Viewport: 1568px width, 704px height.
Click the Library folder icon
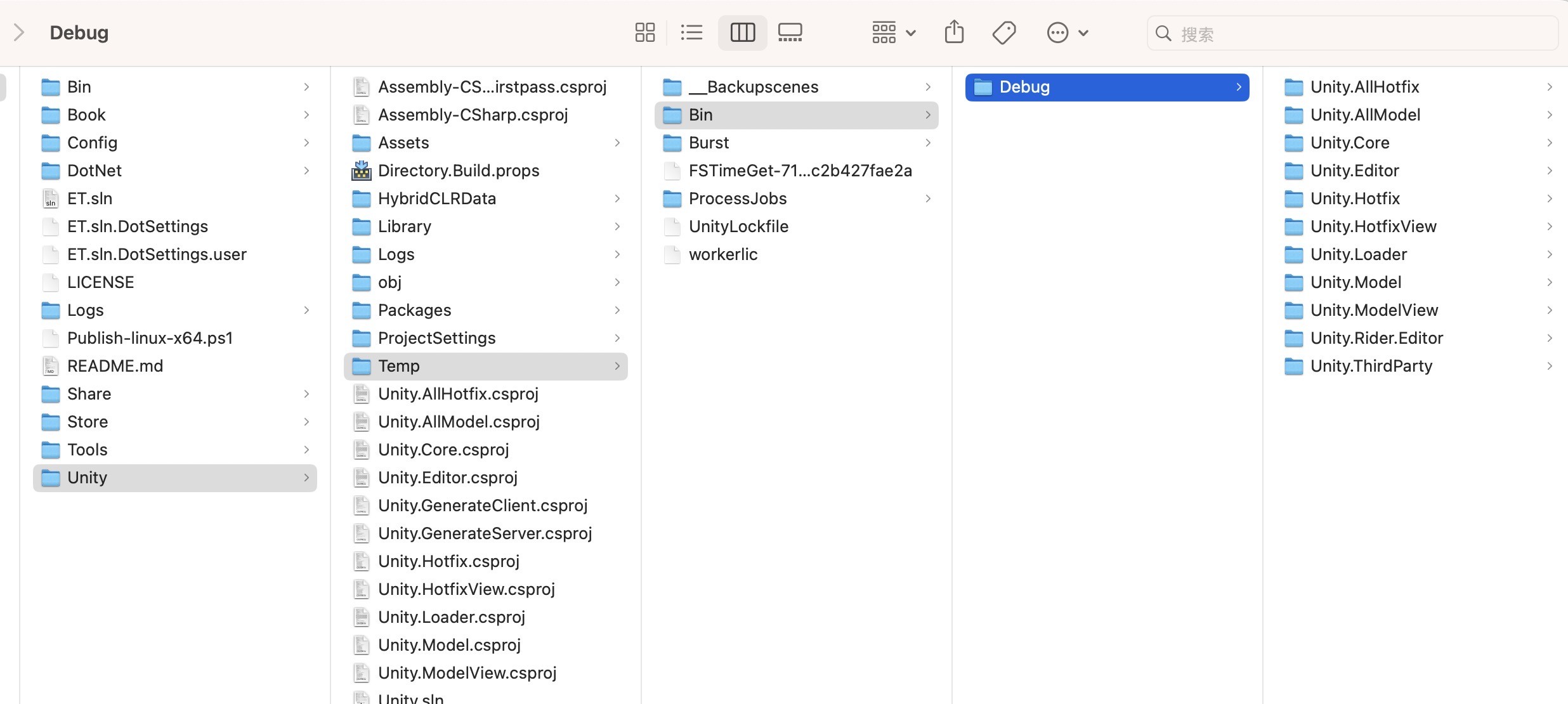(362, 226)
